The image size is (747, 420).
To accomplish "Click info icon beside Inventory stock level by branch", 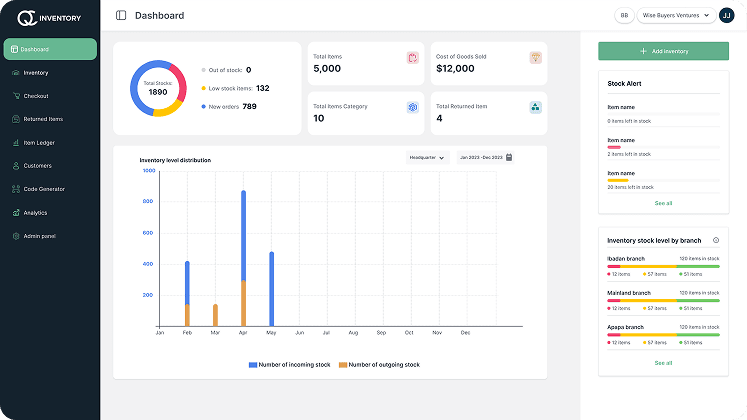I will click(716, 240).
